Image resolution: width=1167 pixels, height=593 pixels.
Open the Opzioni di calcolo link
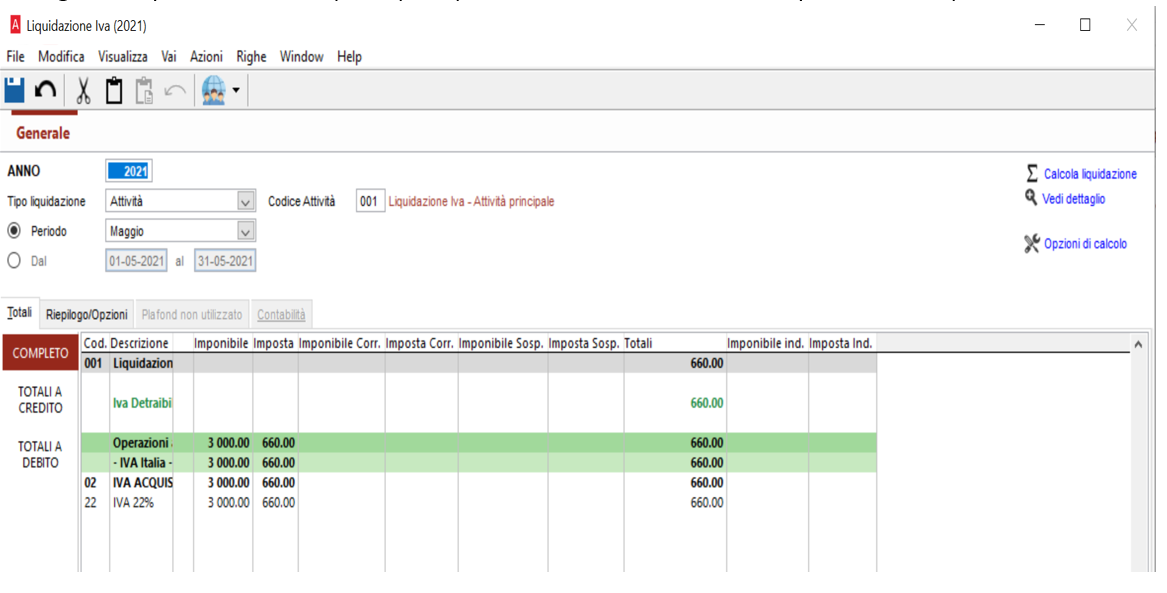pos(1085,243)
